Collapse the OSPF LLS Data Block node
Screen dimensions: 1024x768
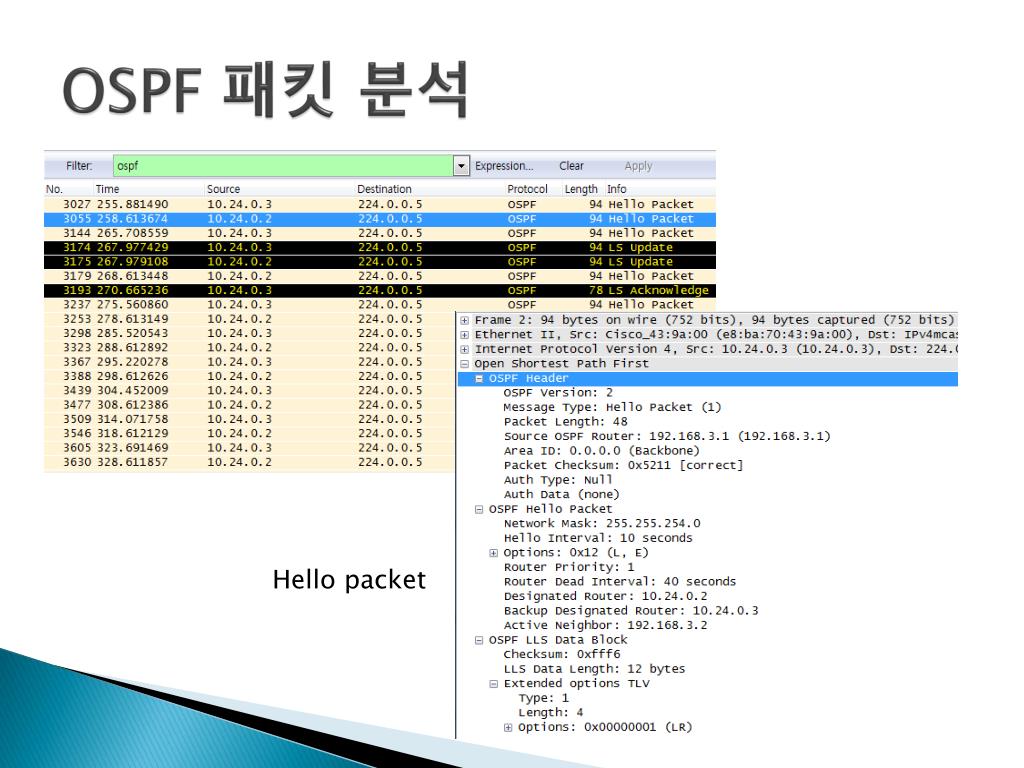(479, 641)
